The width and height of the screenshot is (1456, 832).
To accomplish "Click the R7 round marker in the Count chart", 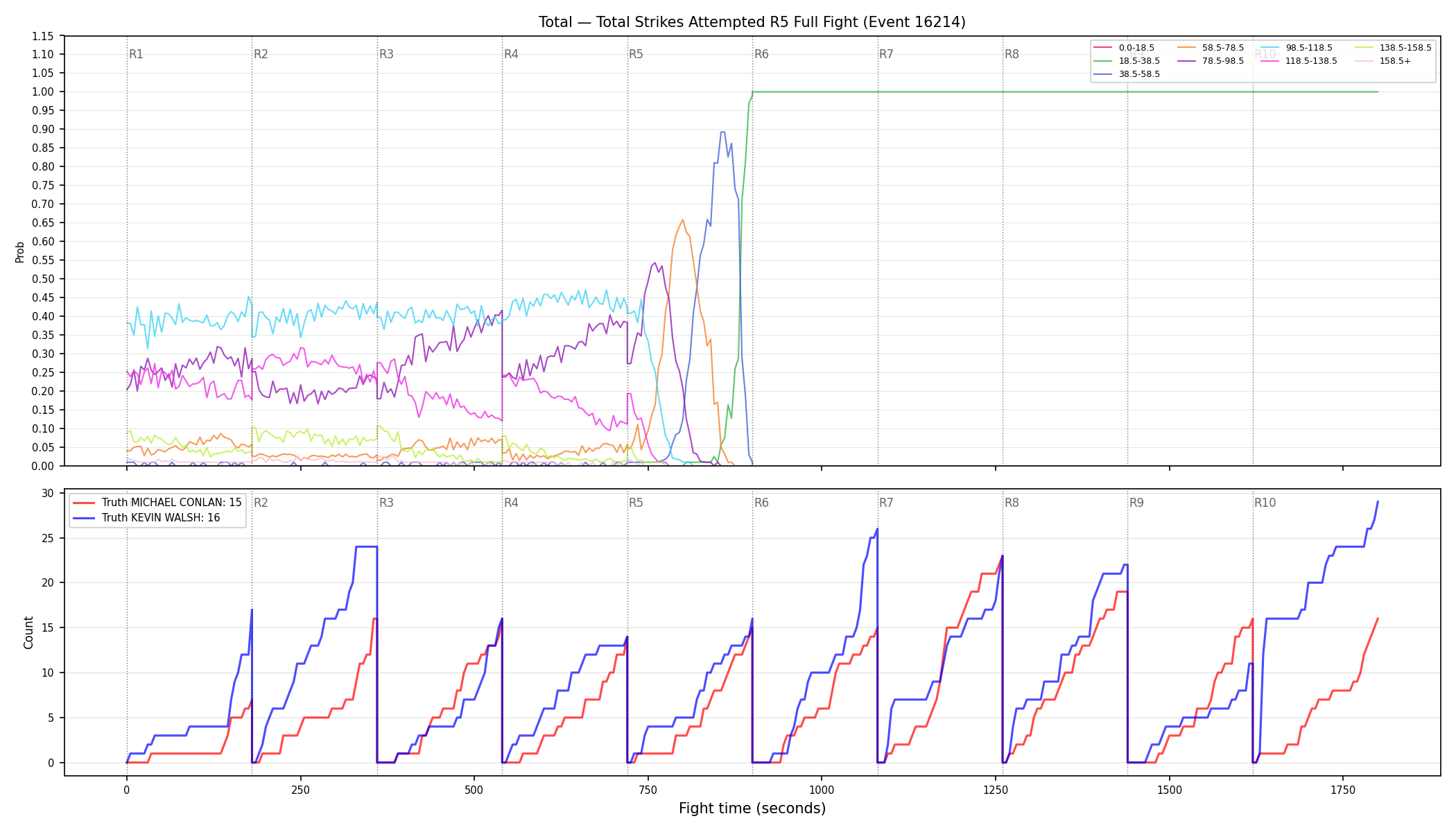I will tap(886, 503).
